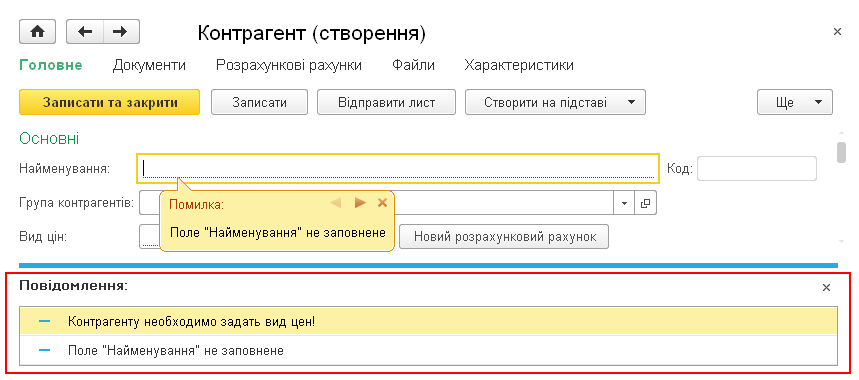Click the Група контрагентів label

[x=77, y=203]
